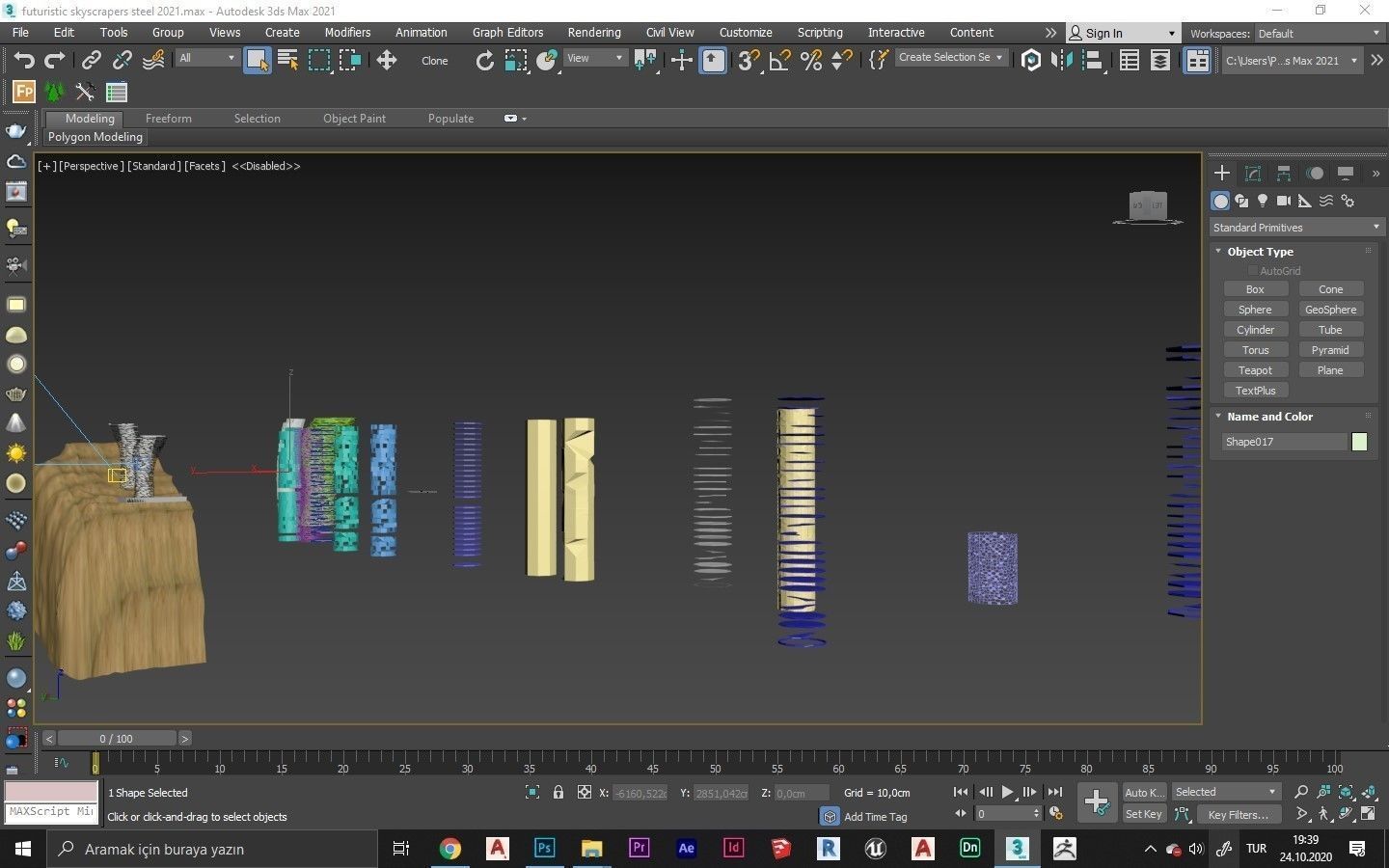The height and width of the screenshot is (868, 1389).
Task: Switch to the Modify panel tab
Action: 1253,174
